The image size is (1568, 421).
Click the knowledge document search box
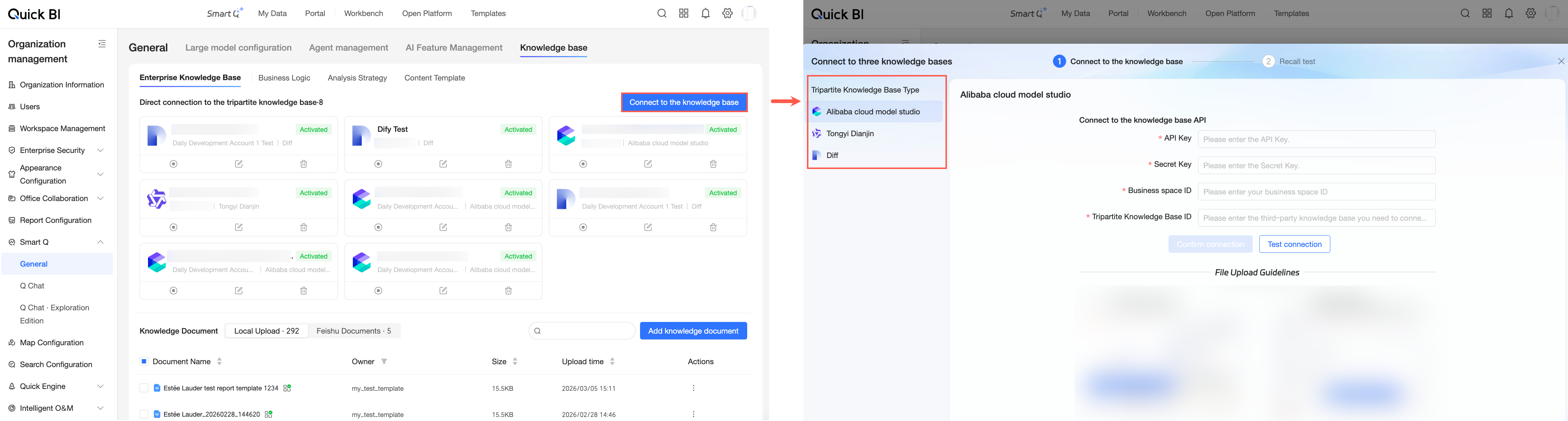coord(582,331)
